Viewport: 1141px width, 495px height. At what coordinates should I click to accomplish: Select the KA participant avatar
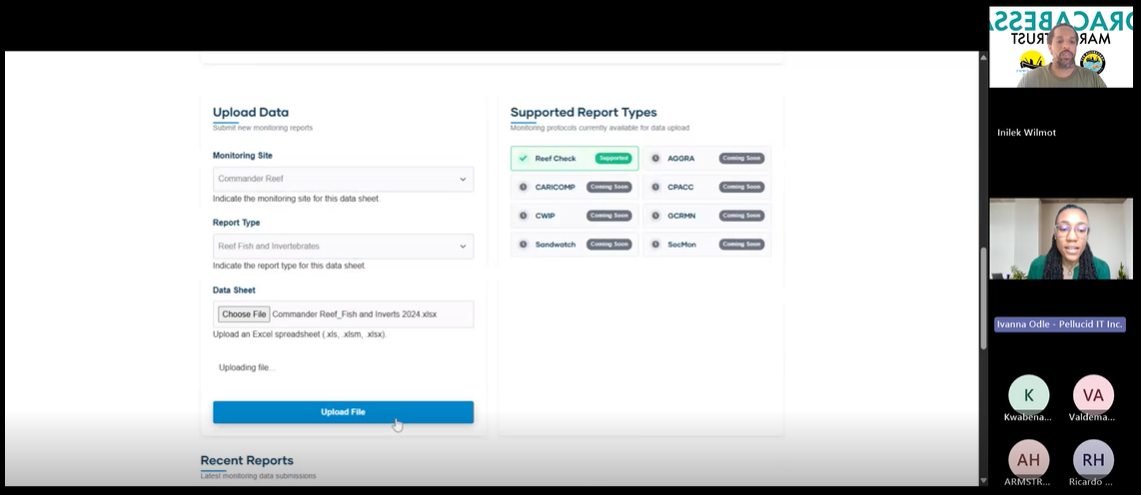(1028, 394)
